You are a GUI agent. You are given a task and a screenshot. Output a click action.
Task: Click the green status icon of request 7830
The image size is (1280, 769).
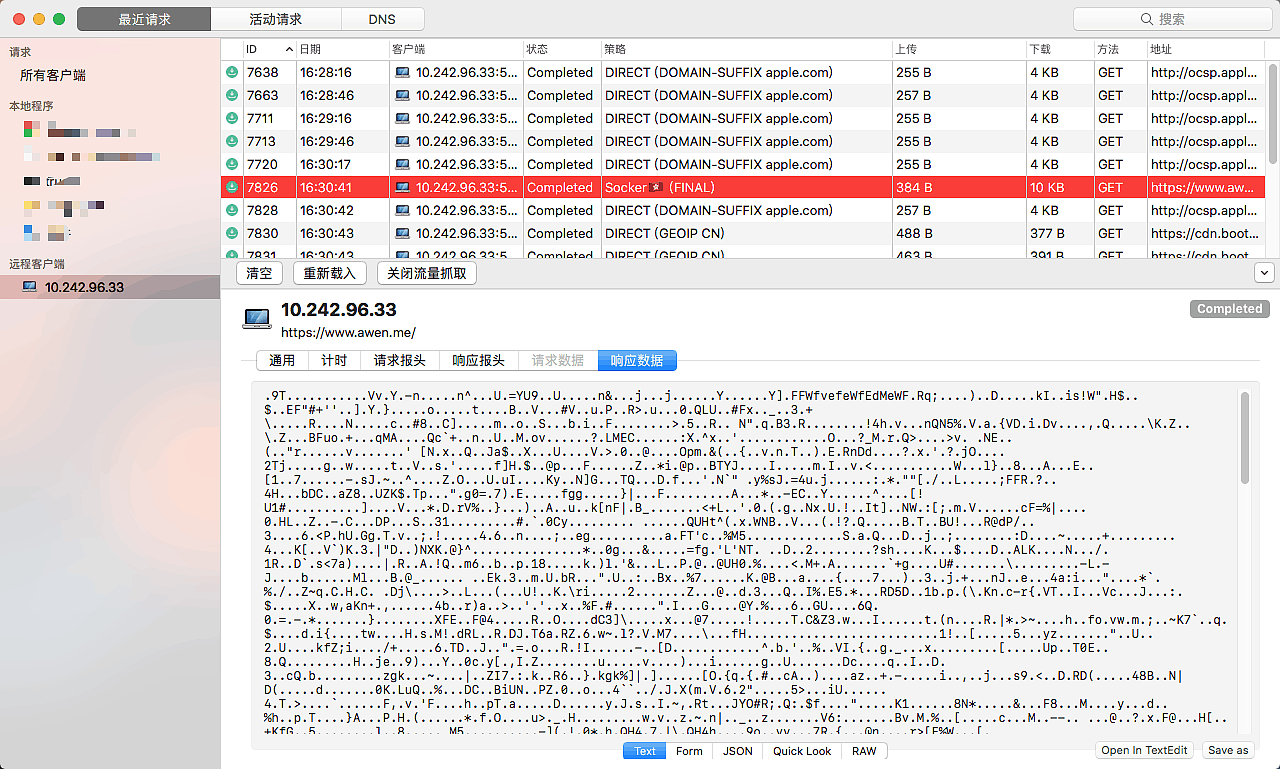tap(232, 233)
